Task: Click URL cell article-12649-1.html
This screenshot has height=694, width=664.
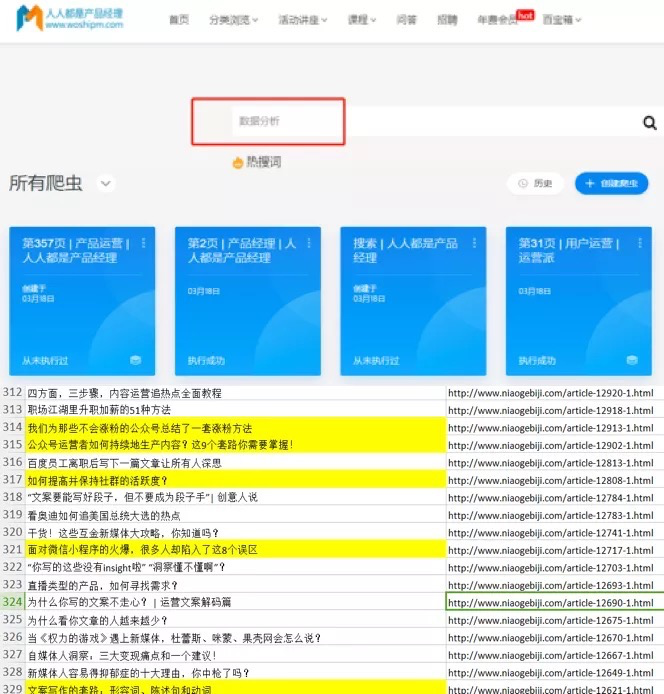Action: (x=555, y=673)
